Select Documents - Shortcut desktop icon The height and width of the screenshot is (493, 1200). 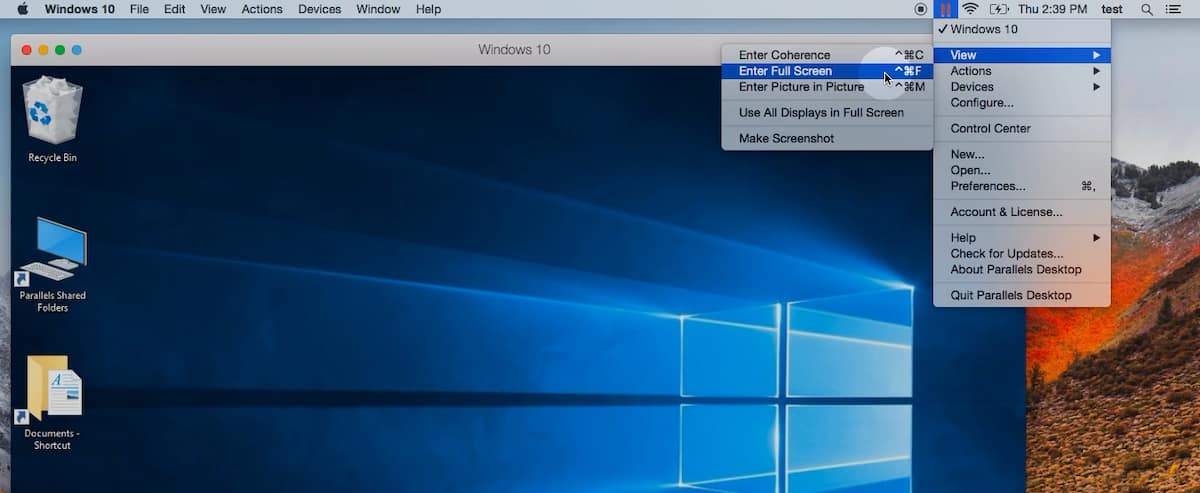pos(52,403)
